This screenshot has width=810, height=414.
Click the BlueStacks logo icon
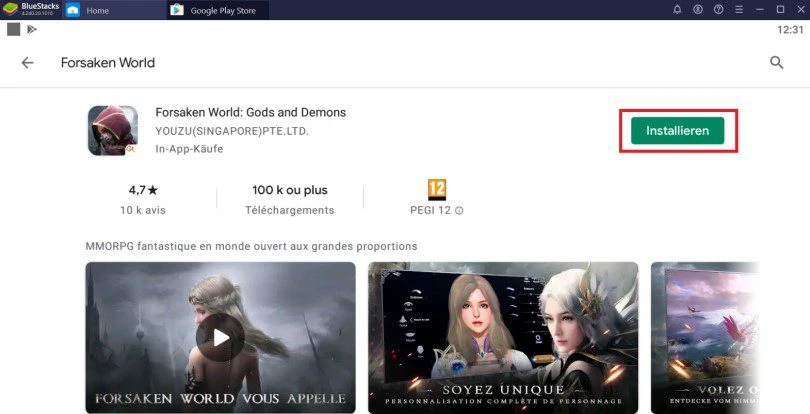[10, 9]
